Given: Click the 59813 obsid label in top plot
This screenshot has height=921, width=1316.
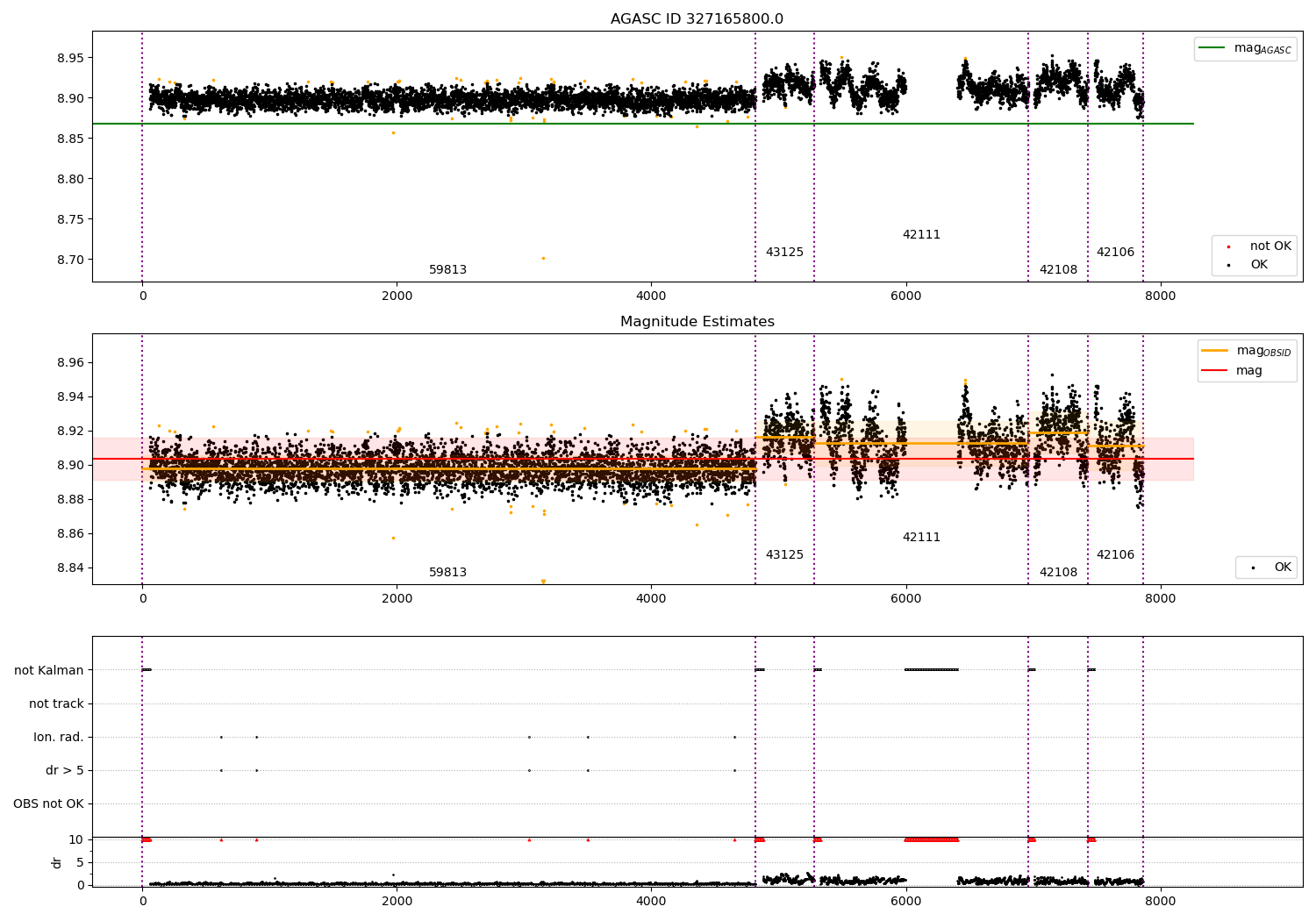Looking at the screenshot, I should (x=447, y=270).
